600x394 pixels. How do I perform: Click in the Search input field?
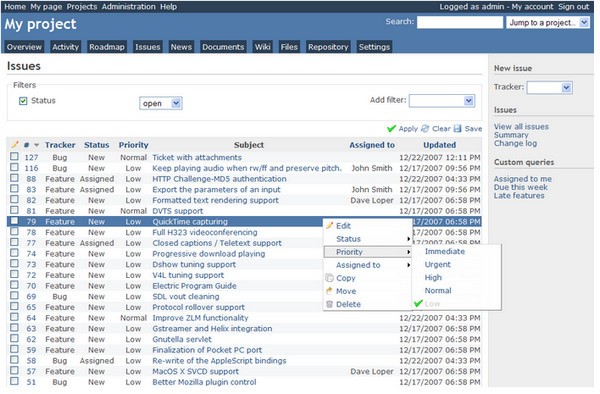(x=460, y=22)
